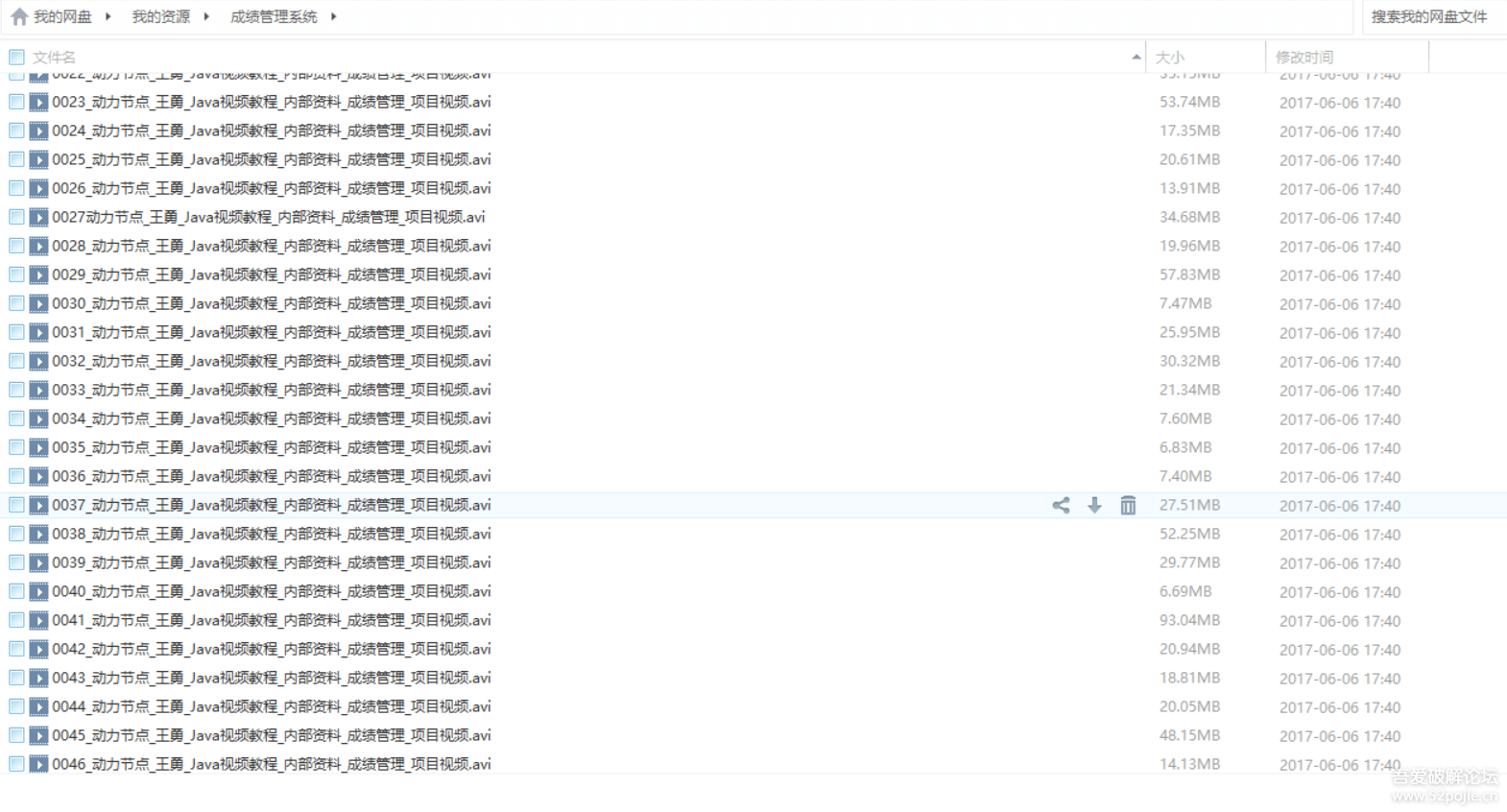Click the video icon of file 0030
This screenshot has width=1507, height=812.
click(x=38, y=303)
